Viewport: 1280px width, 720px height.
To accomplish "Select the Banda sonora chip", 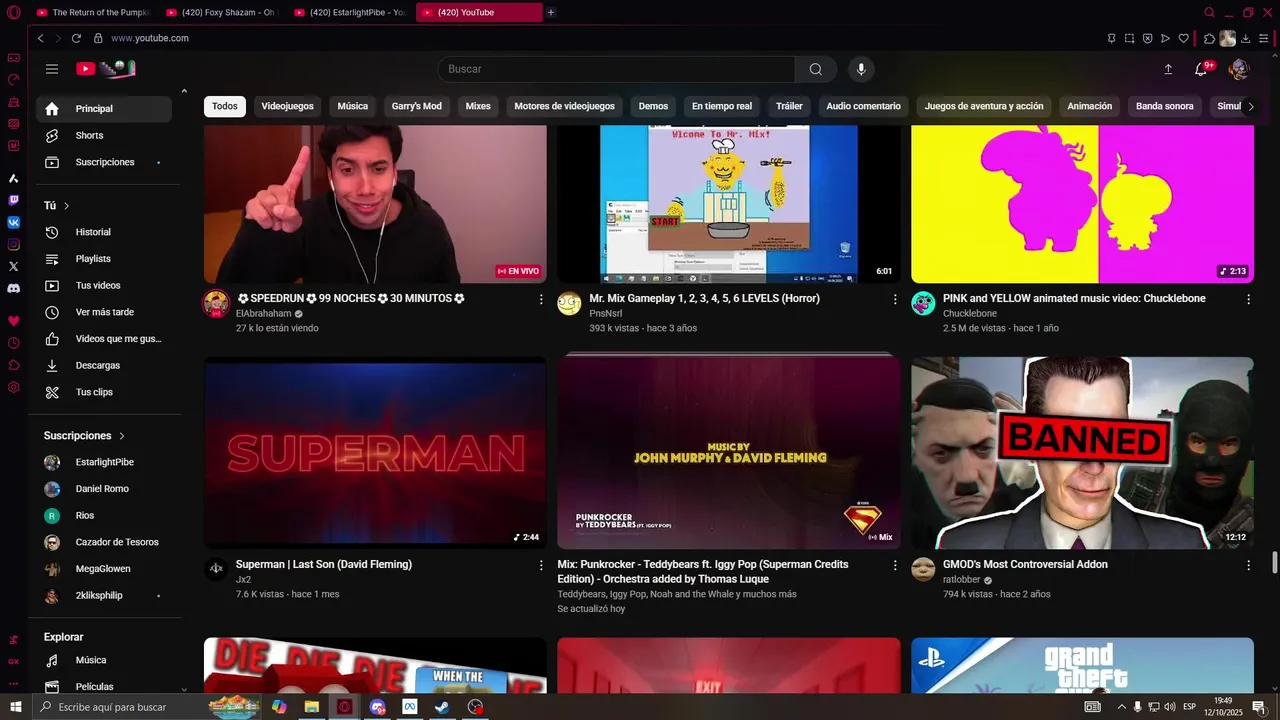I will (x=1164, y=106).
